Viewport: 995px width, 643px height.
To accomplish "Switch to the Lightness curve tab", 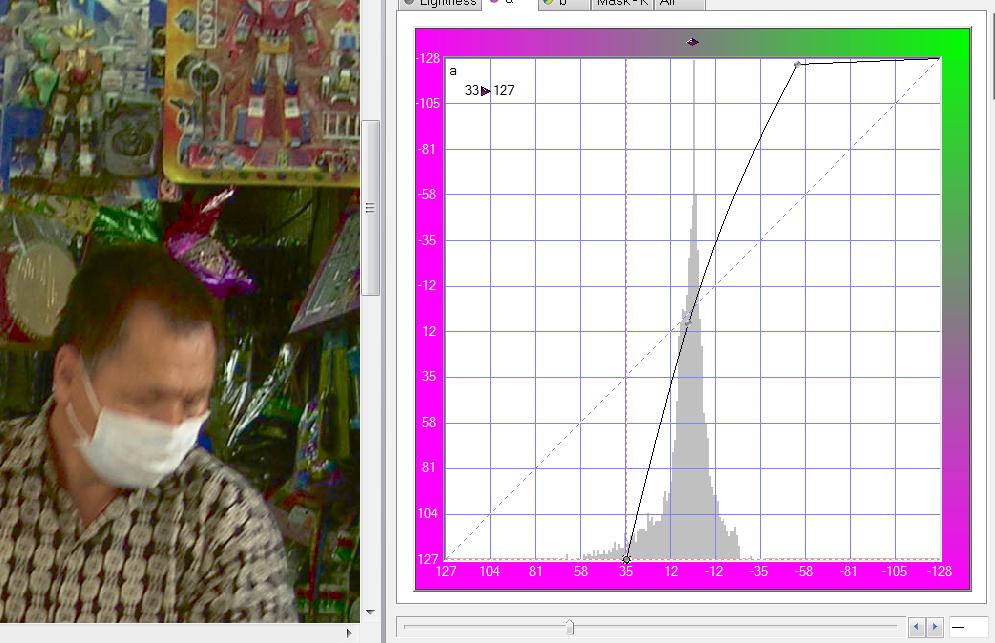I will tap(440, 3).
